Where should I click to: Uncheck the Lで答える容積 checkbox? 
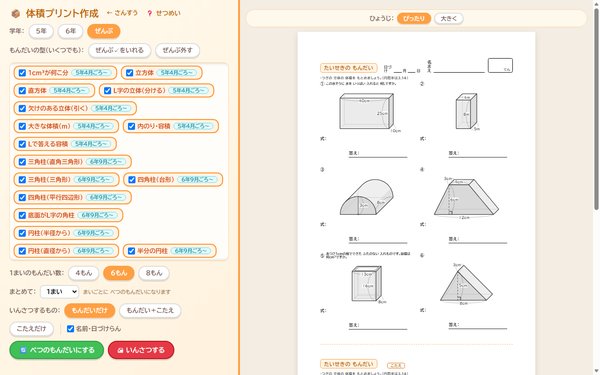pyautogui.click(x=22, y=144)
